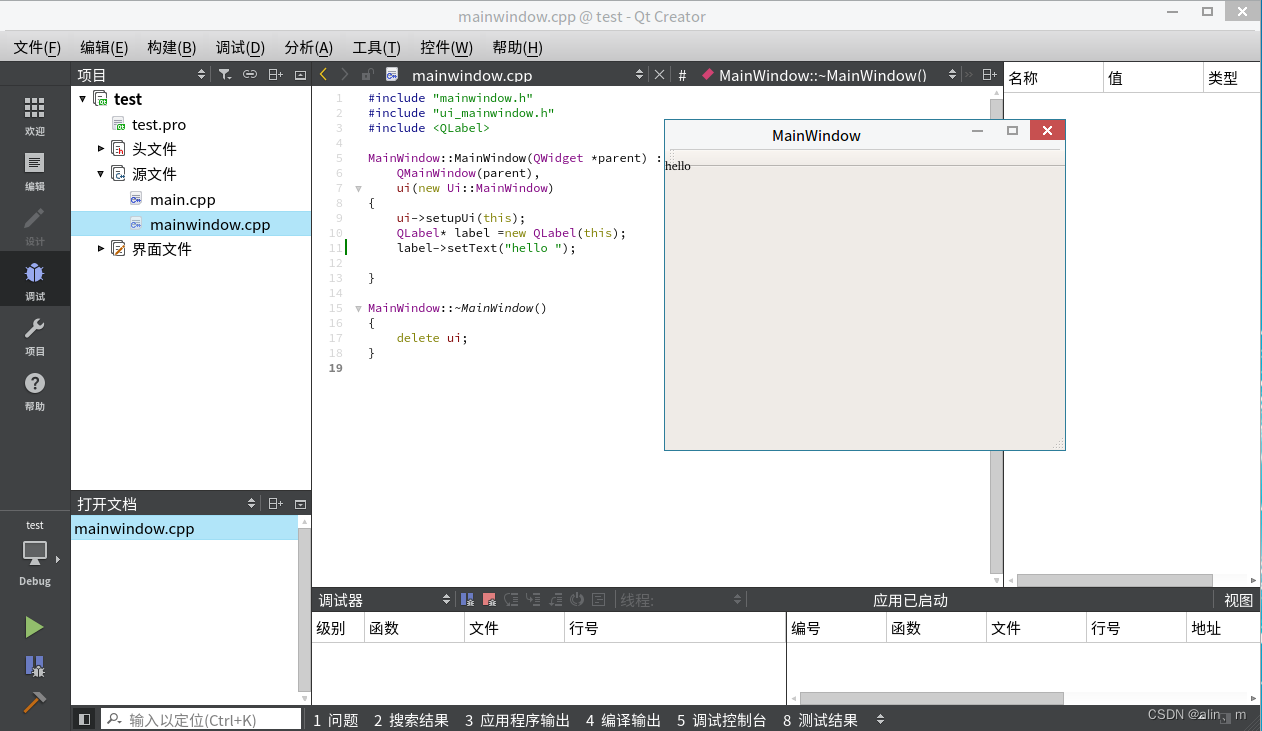Split the editor view

989,75
